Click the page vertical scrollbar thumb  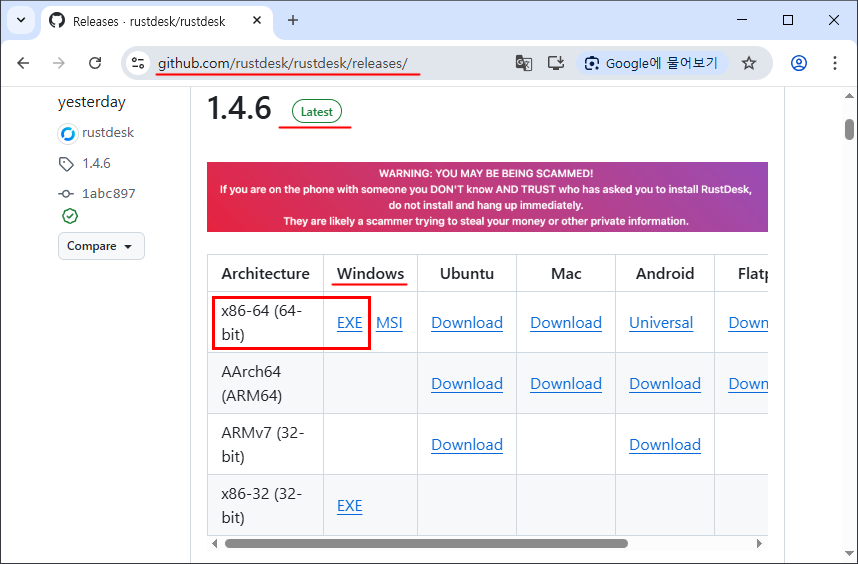849,130
